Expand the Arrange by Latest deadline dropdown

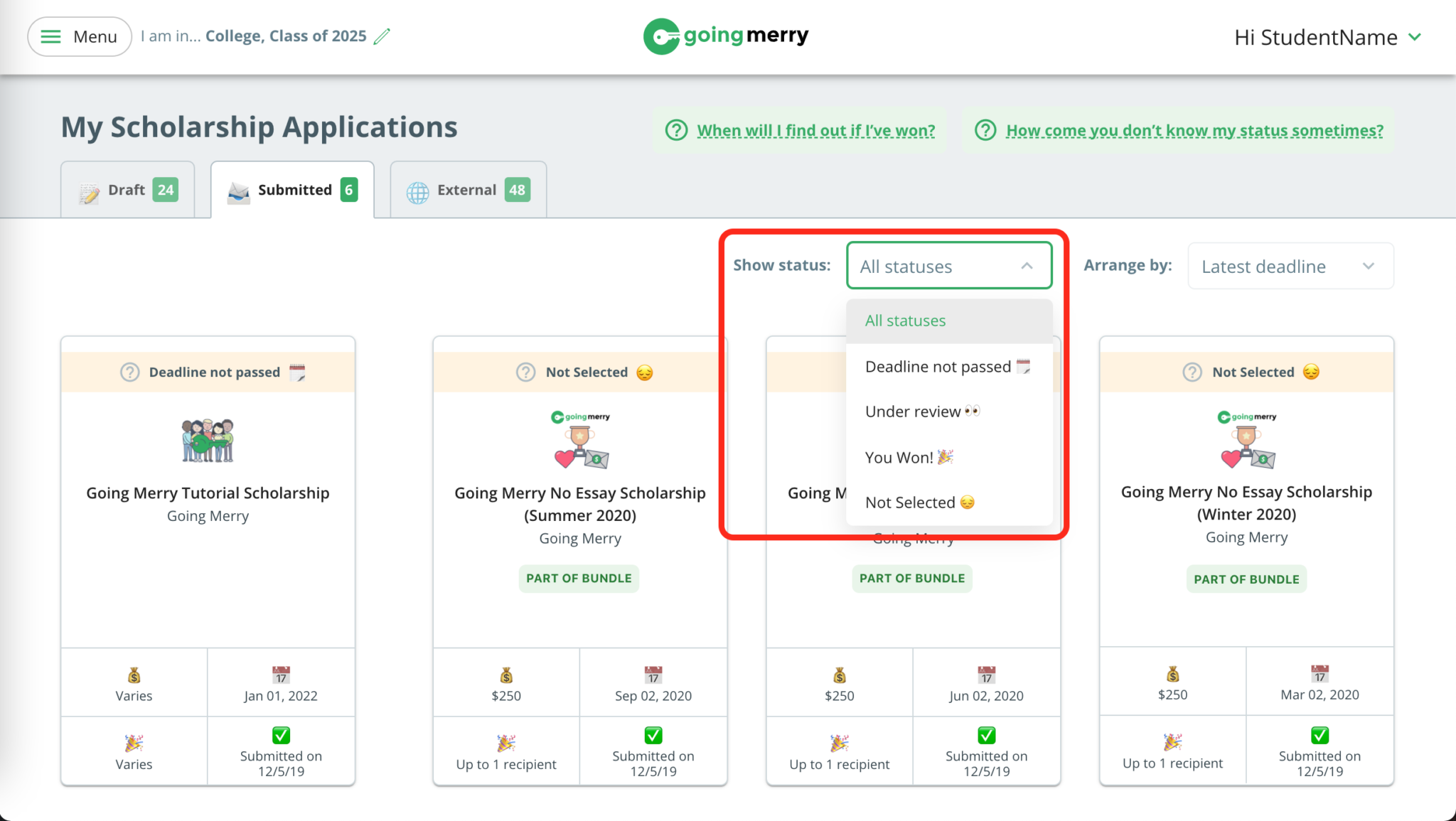pos(1289,265)
